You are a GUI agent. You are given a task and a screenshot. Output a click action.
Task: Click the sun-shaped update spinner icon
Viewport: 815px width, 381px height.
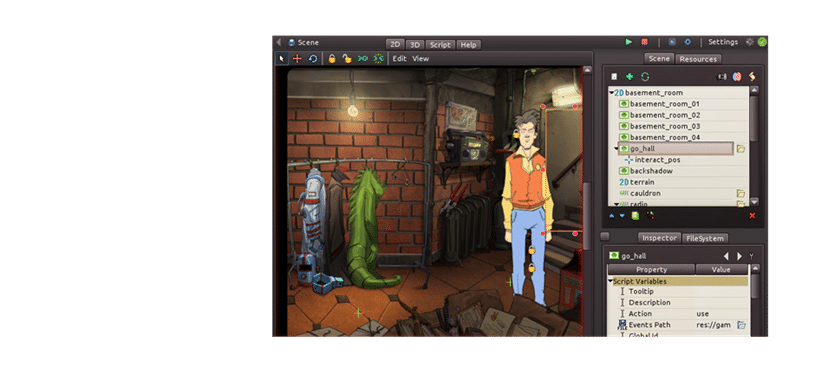(750, 42)
